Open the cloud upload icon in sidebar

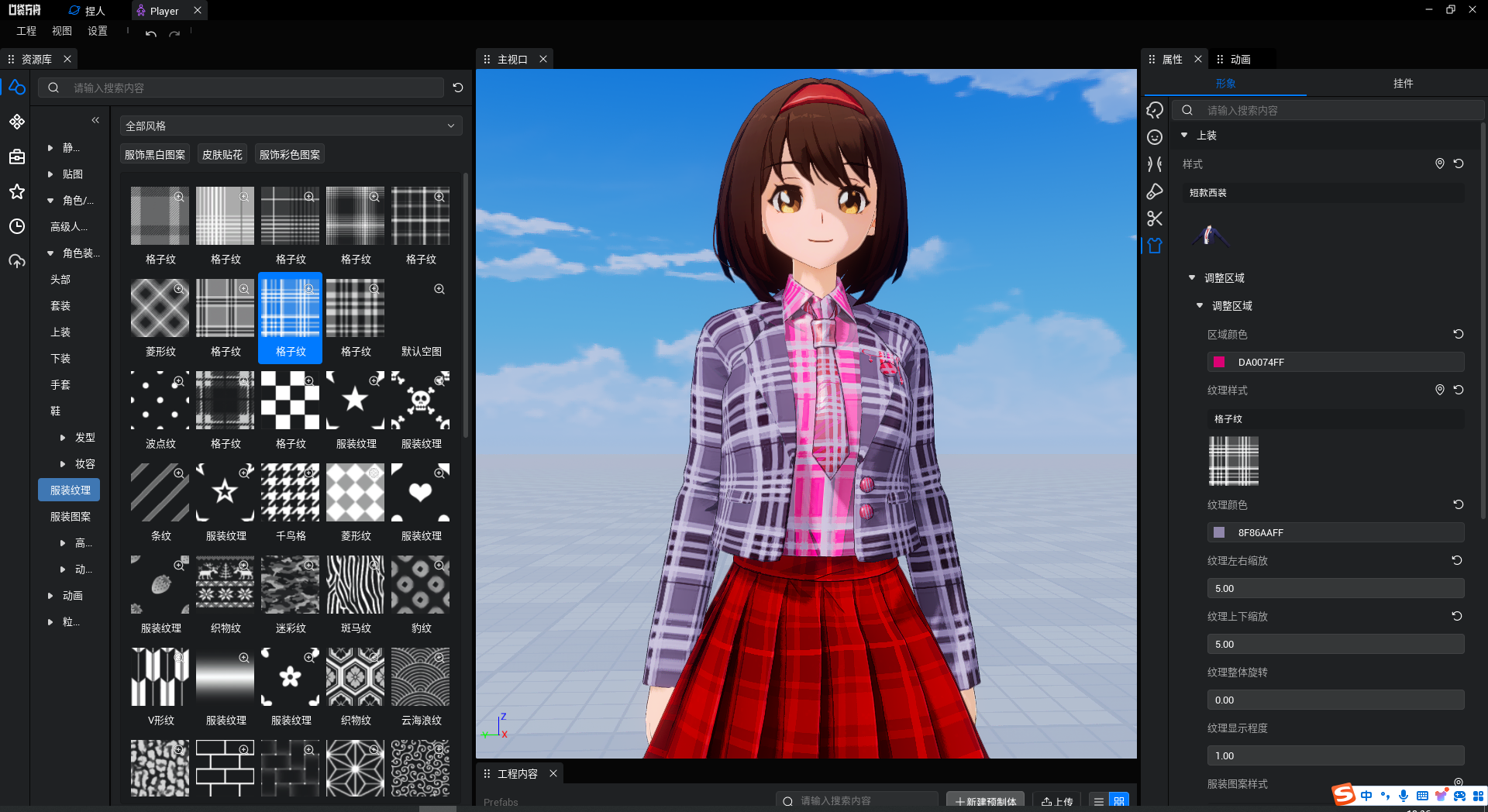click(x=17, y=261)
